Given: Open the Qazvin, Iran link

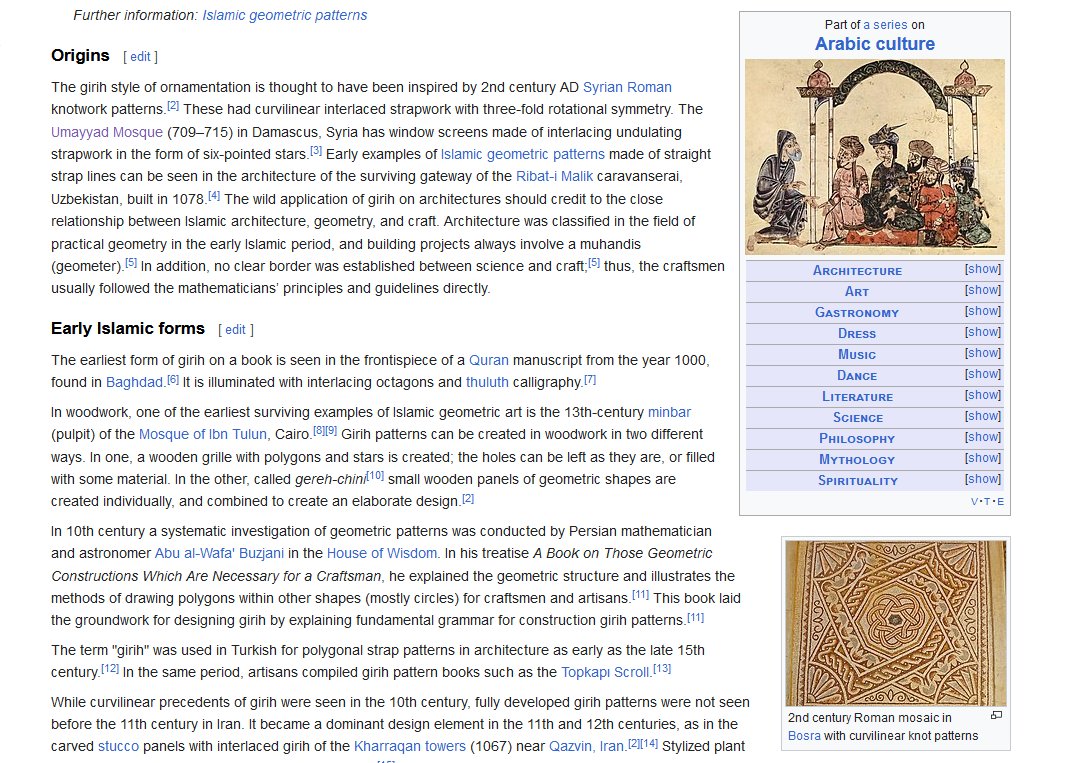Looking at the screenshot, I should click(586, 746).
